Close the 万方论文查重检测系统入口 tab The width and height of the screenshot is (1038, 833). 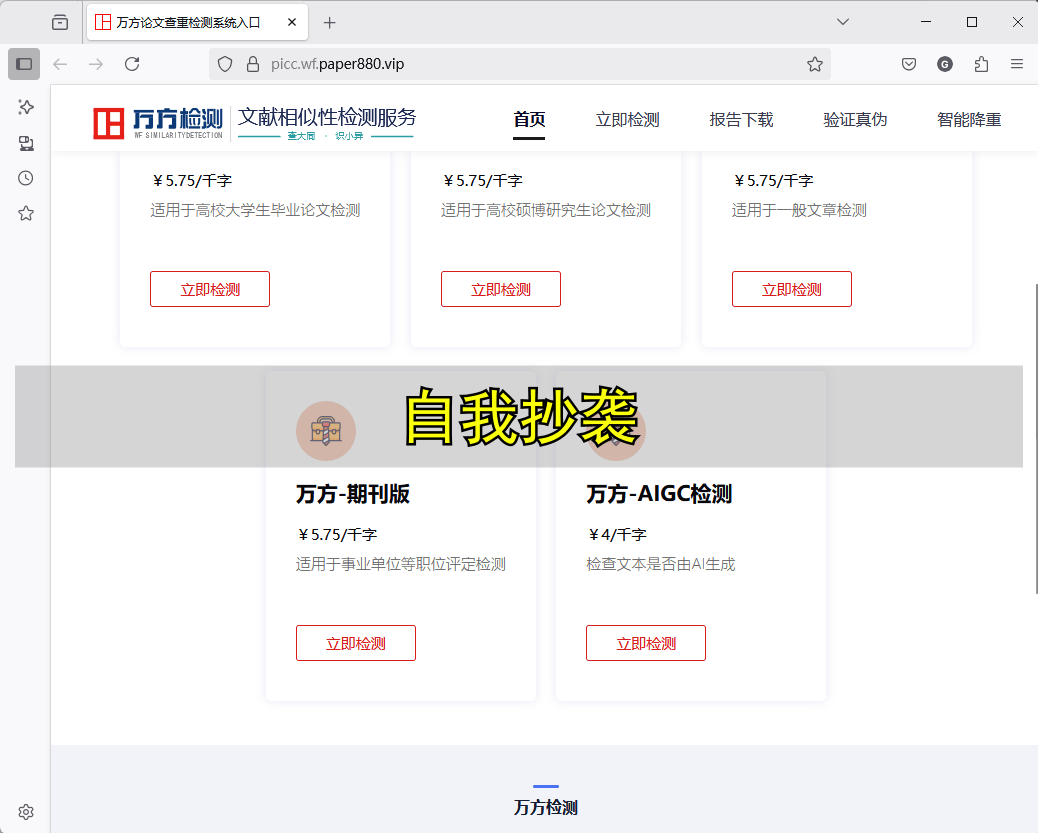292,23
